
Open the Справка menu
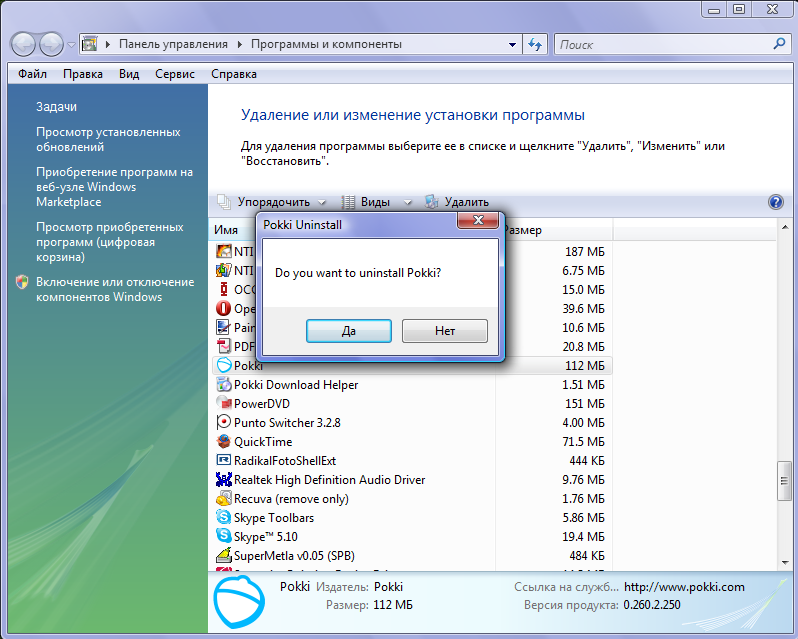[234, 74]
